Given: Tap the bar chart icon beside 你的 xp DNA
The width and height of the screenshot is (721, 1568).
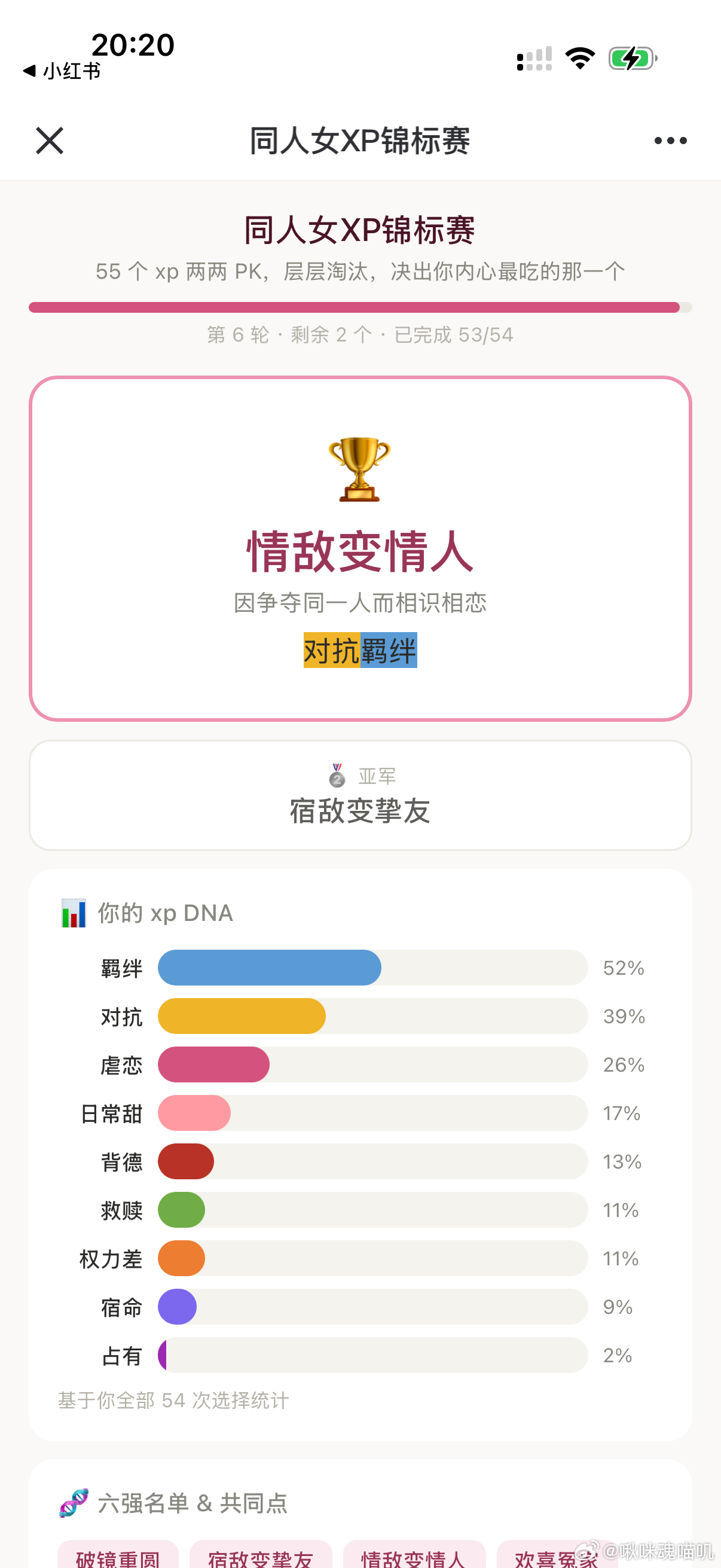Looking at the screenshot, I should [x=74, y=913].
